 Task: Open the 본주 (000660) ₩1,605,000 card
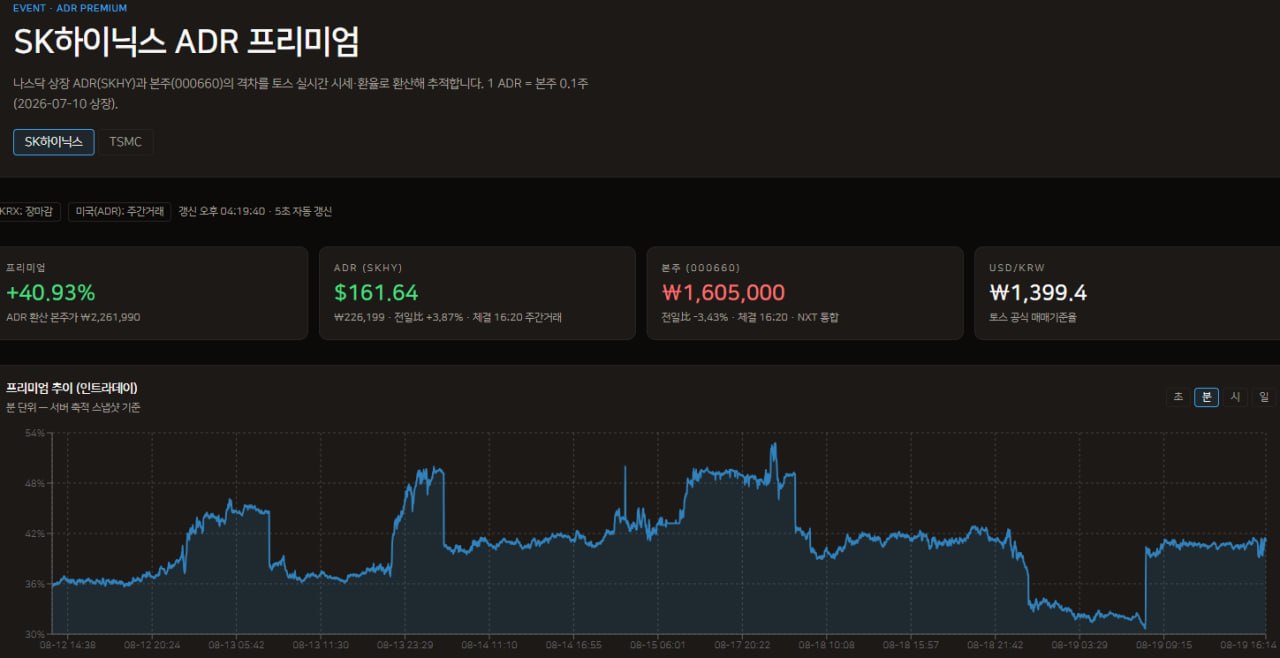[x=805, y=293]
